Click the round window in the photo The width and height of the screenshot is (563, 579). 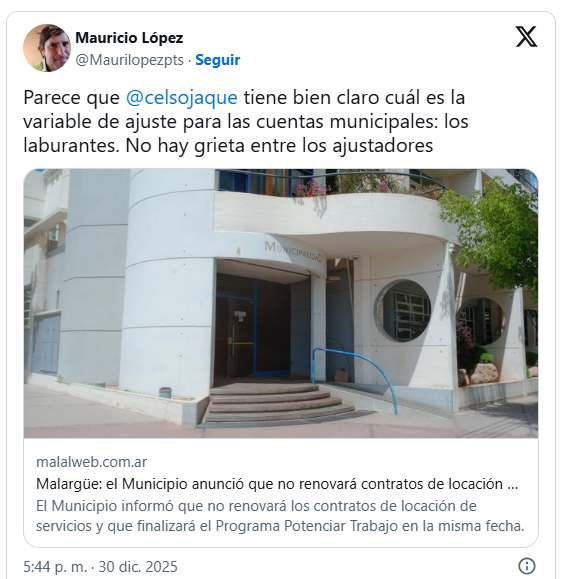403,311
